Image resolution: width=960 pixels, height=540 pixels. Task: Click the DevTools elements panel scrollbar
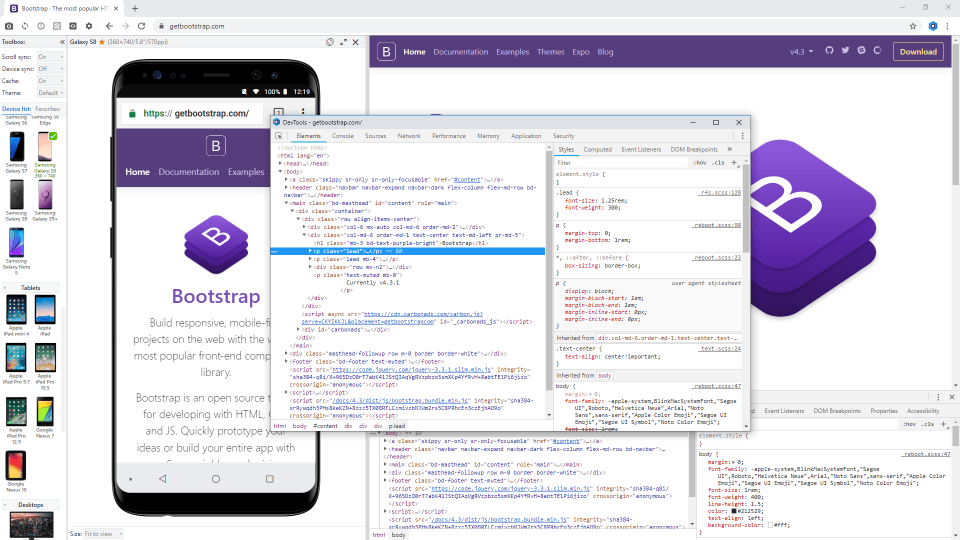pyautogui.click(x=549, y=269)
